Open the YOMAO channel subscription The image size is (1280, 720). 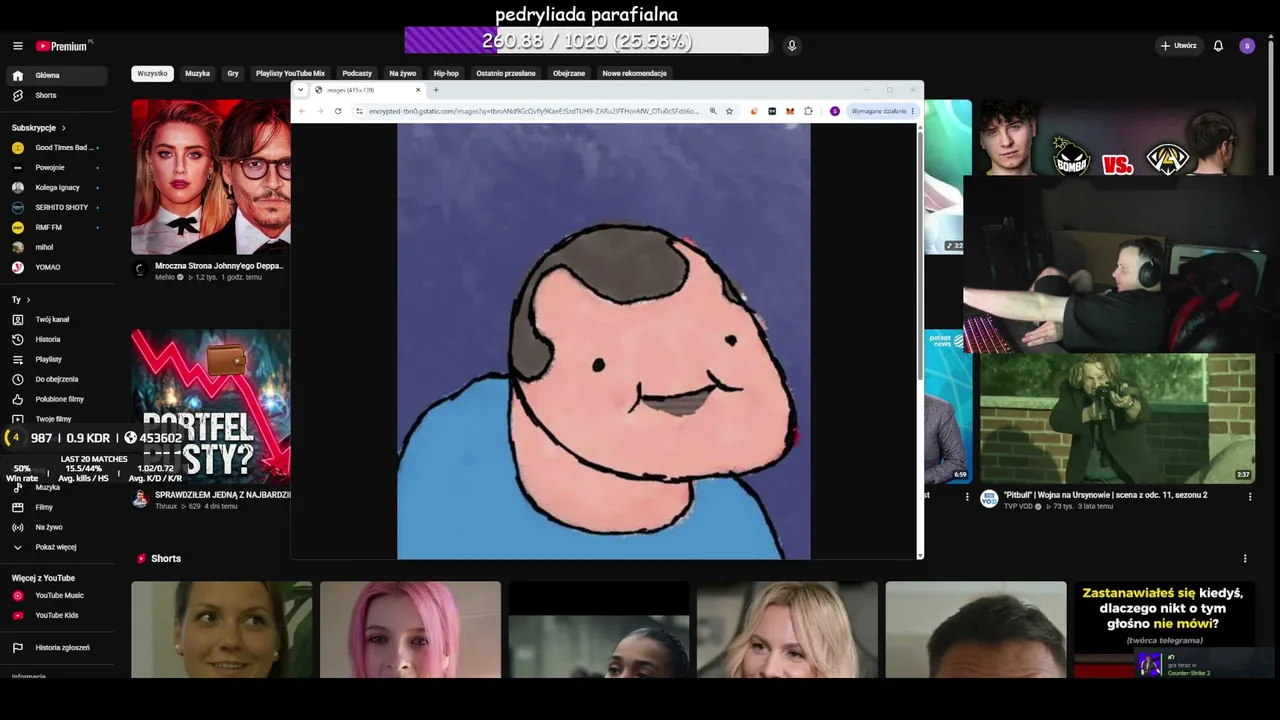point(59,267)
